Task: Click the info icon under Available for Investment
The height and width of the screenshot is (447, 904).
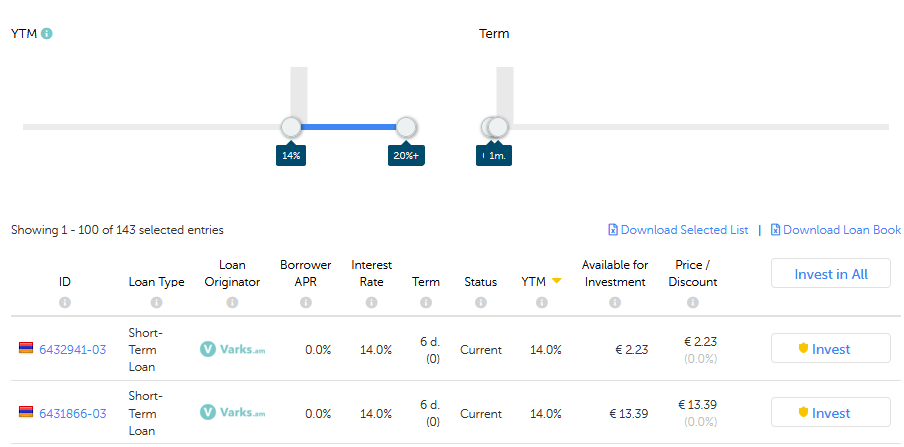Action: (614, 302)
